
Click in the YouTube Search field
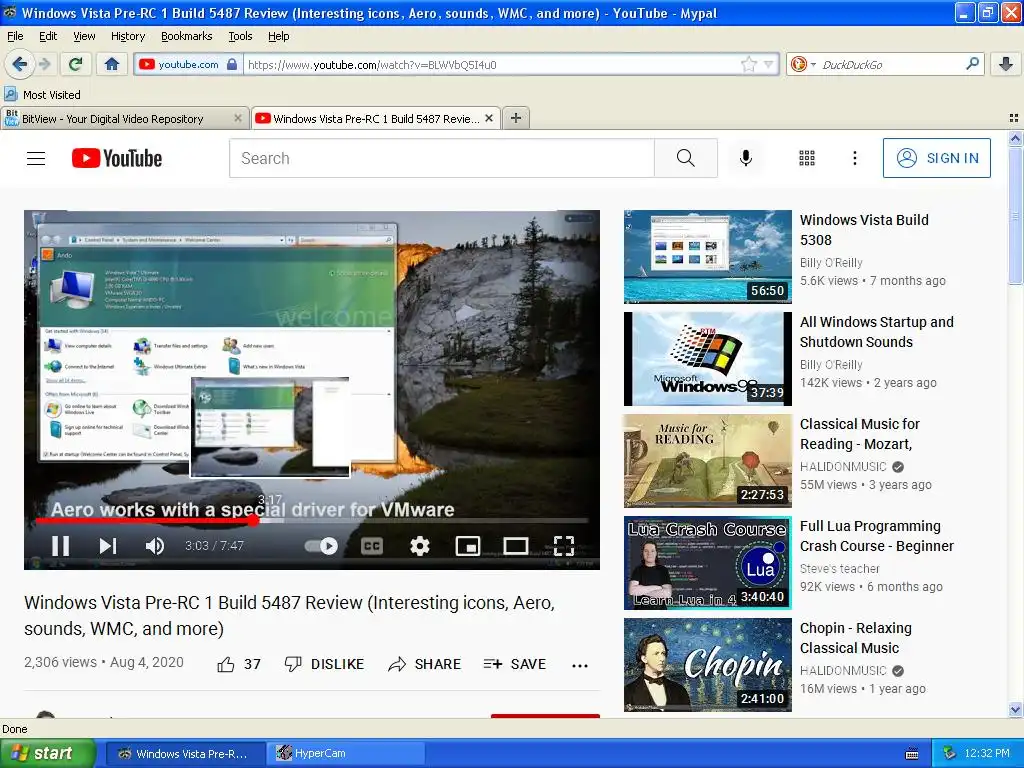click(441, 158)
